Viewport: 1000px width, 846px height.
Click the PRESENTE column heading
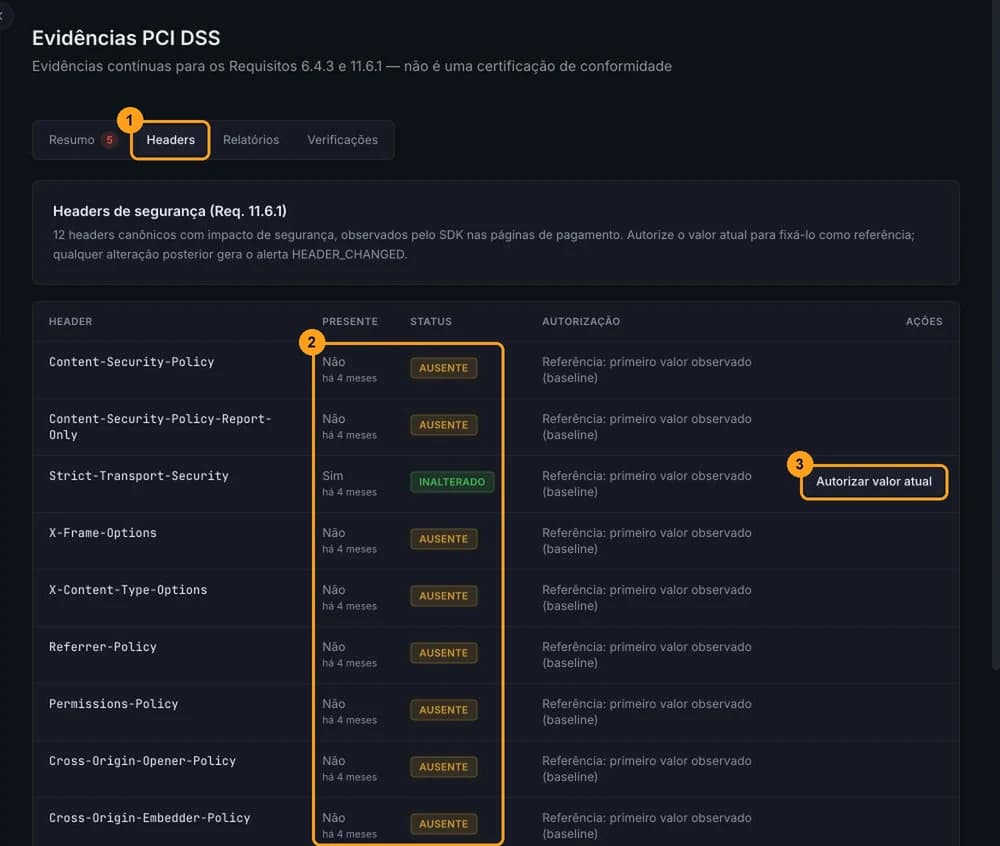(x=349, y=321)
